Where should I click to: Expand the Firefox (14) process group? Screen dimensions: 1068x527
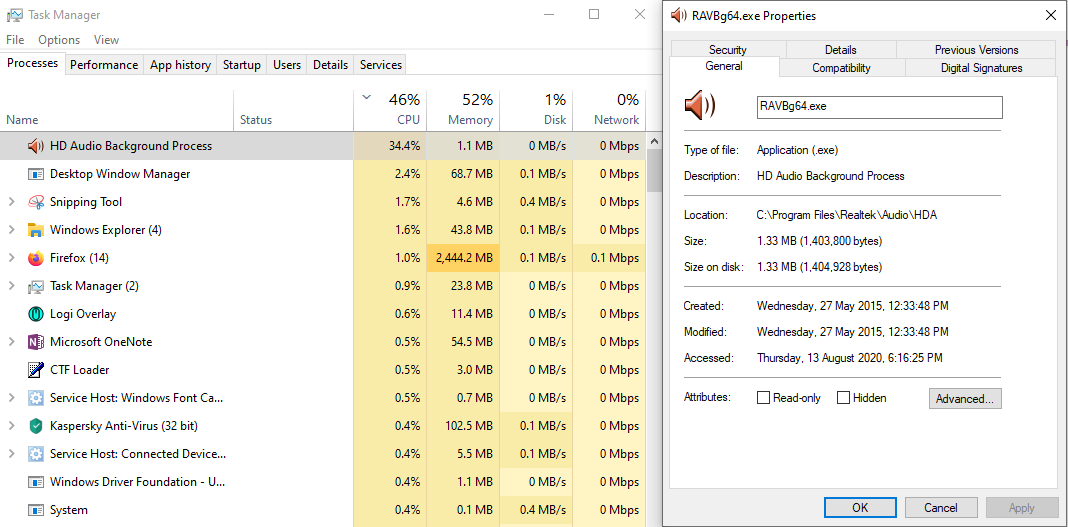click(11, 258)
